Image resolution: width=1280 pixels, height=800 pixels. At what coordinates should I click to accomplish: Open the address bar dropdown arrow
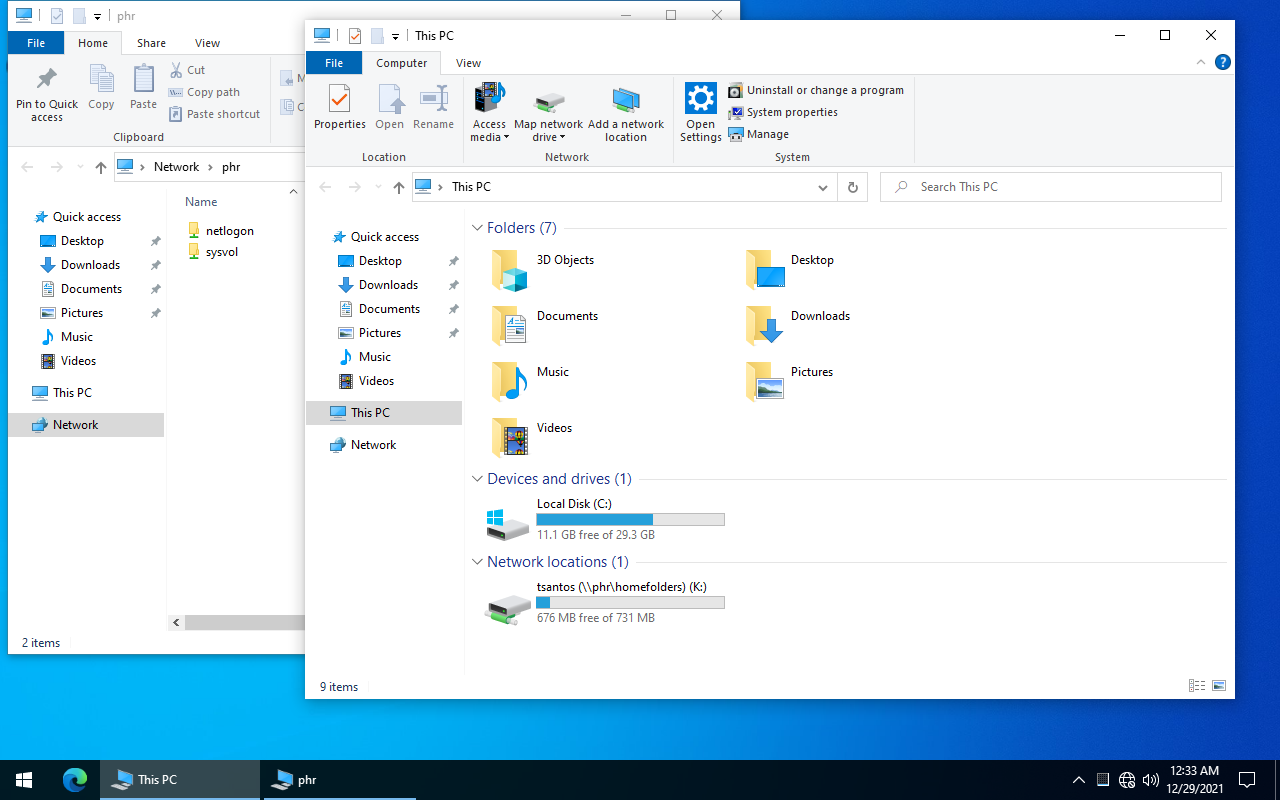point(822,187)
